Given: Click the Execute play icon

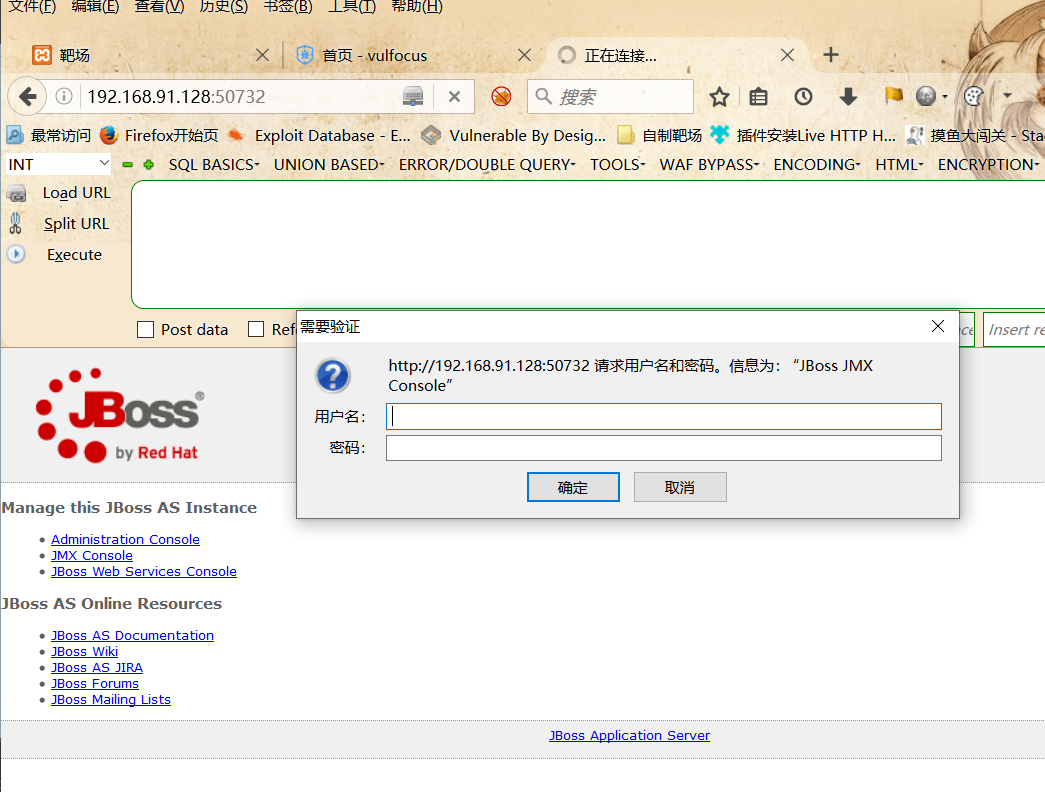Looking at the screenshot, I should click(16, 254).
